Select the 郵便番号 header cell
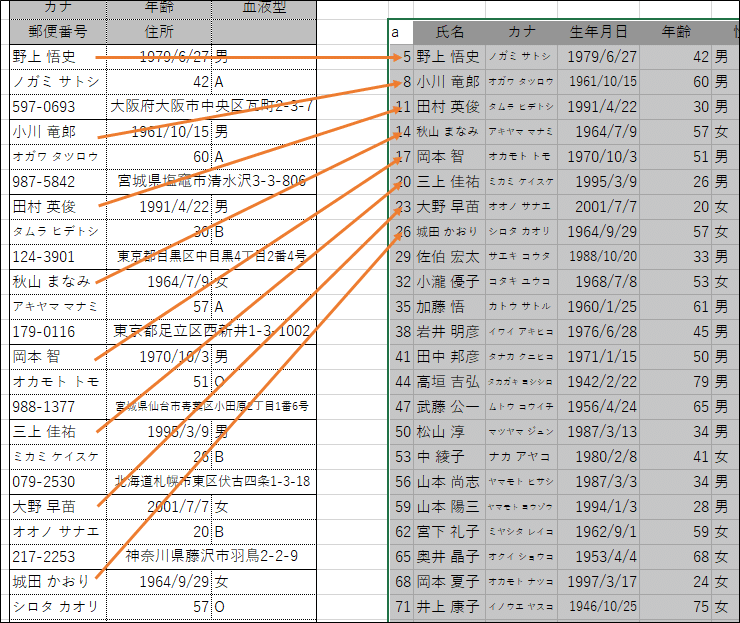 [x=58, y=32]
